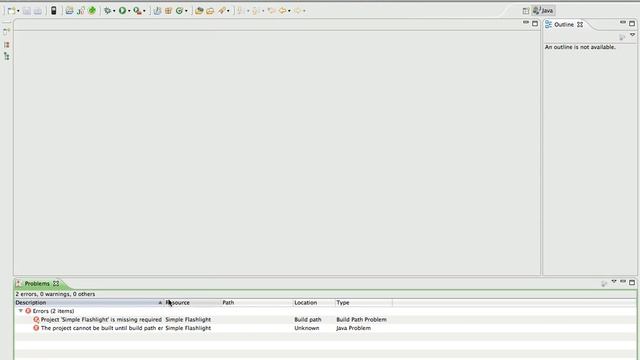Maximize the Outline panel
640x360 pixels.
(632, 24)
